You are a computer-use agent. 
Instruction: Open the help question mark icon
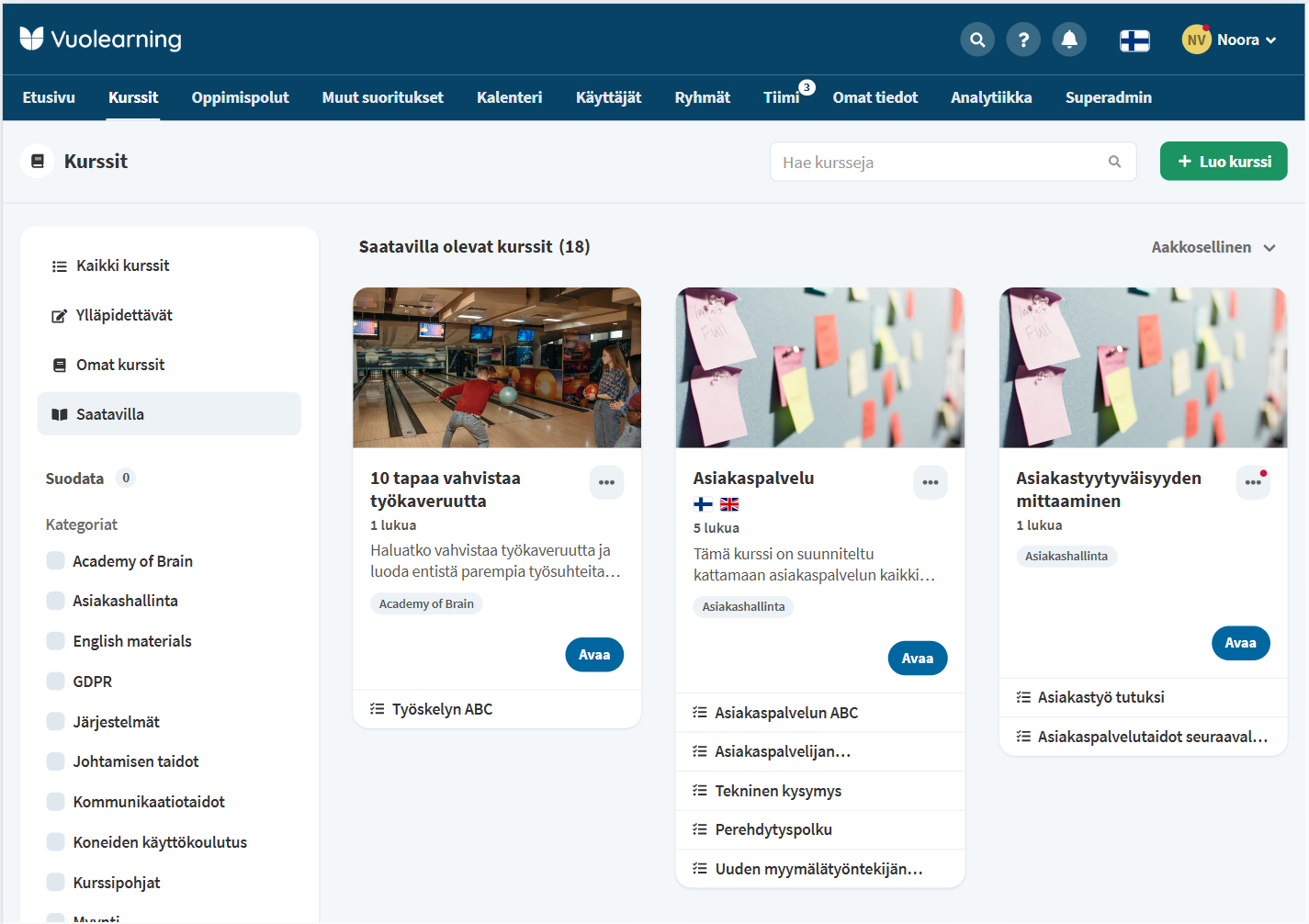(1023, 39)
